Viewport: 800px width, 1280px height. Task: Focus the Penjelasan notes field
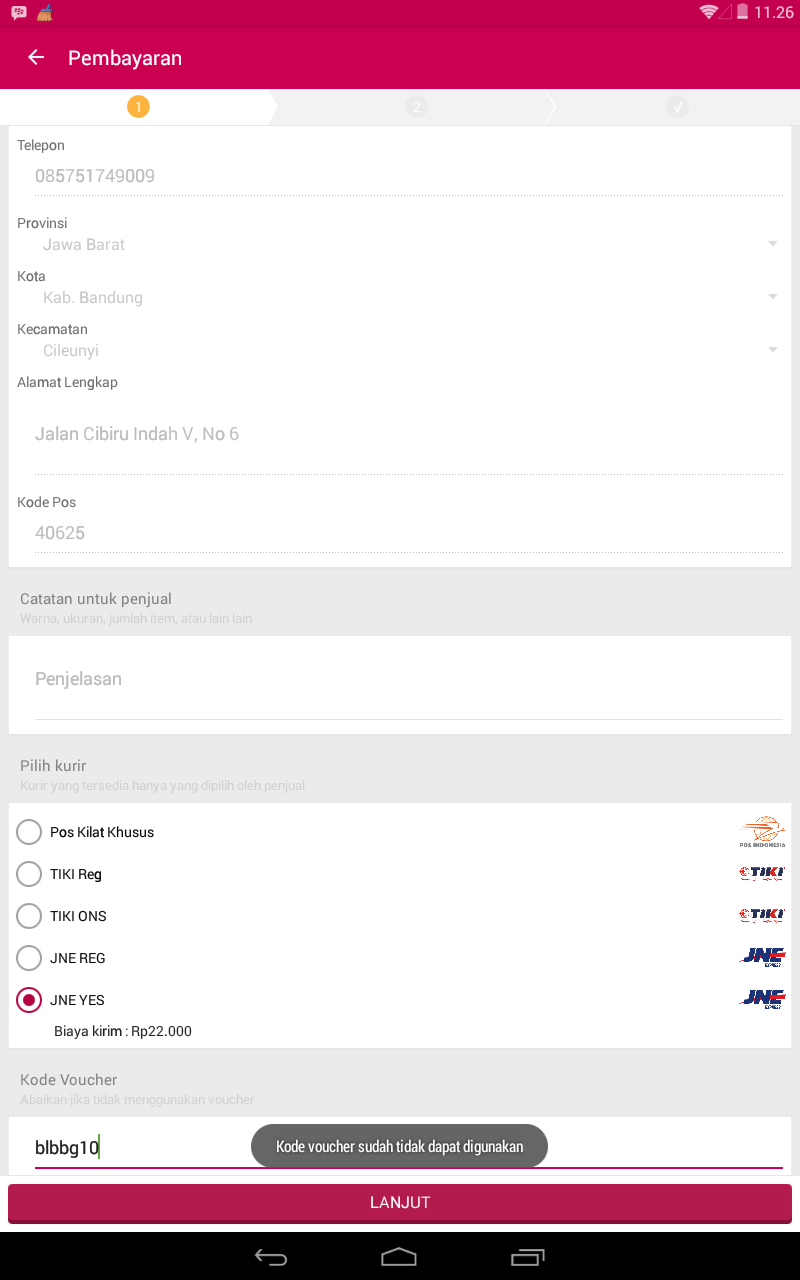[400, 680]
